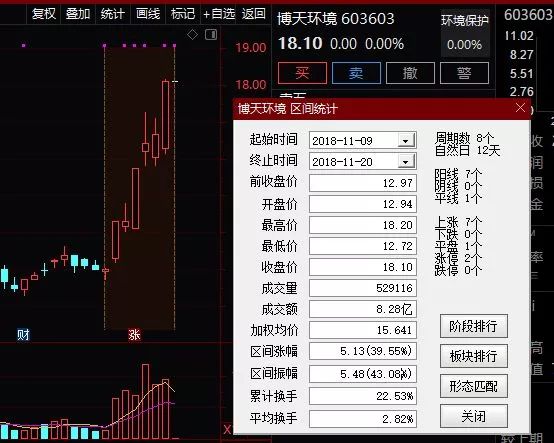Click the 形态匹配 button
Screen dimensions: 554x443
[x=474, y=386]
